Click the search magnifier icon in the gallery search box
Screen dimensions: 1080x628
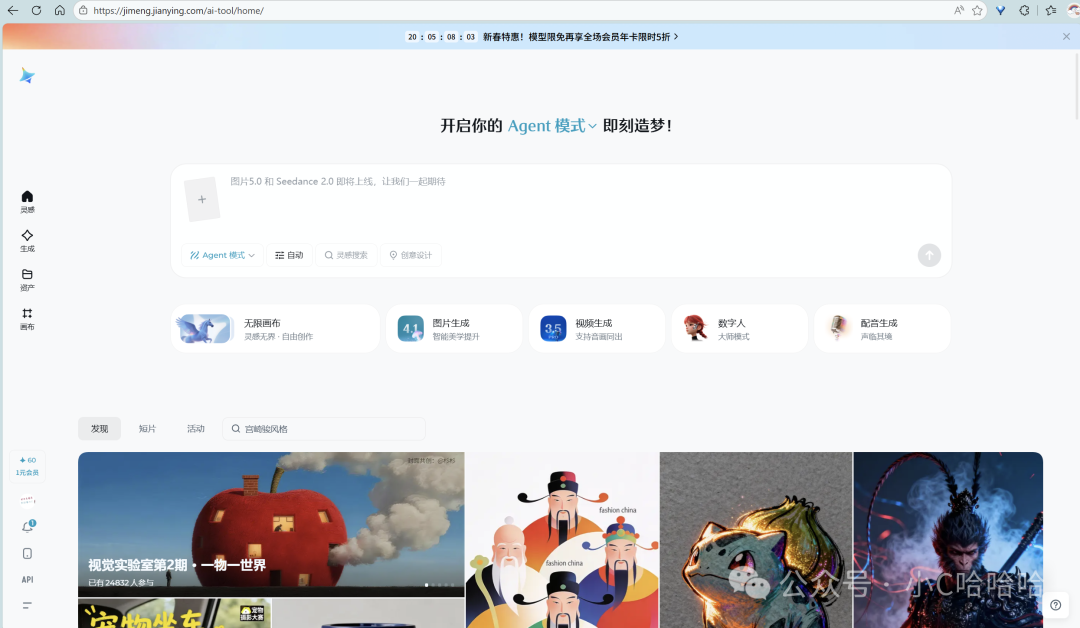[x=236, y=428]
